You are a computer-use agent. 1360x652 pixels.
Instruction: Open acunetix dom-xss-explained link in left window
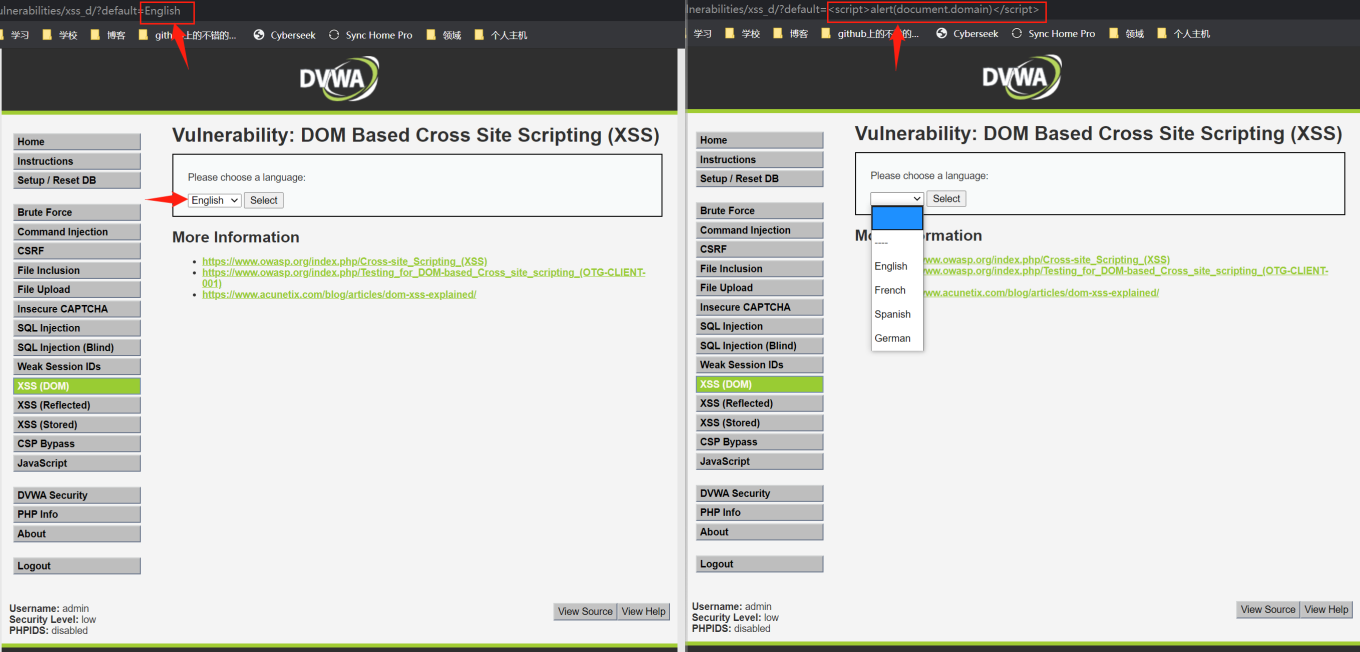(x=339, y=294)
